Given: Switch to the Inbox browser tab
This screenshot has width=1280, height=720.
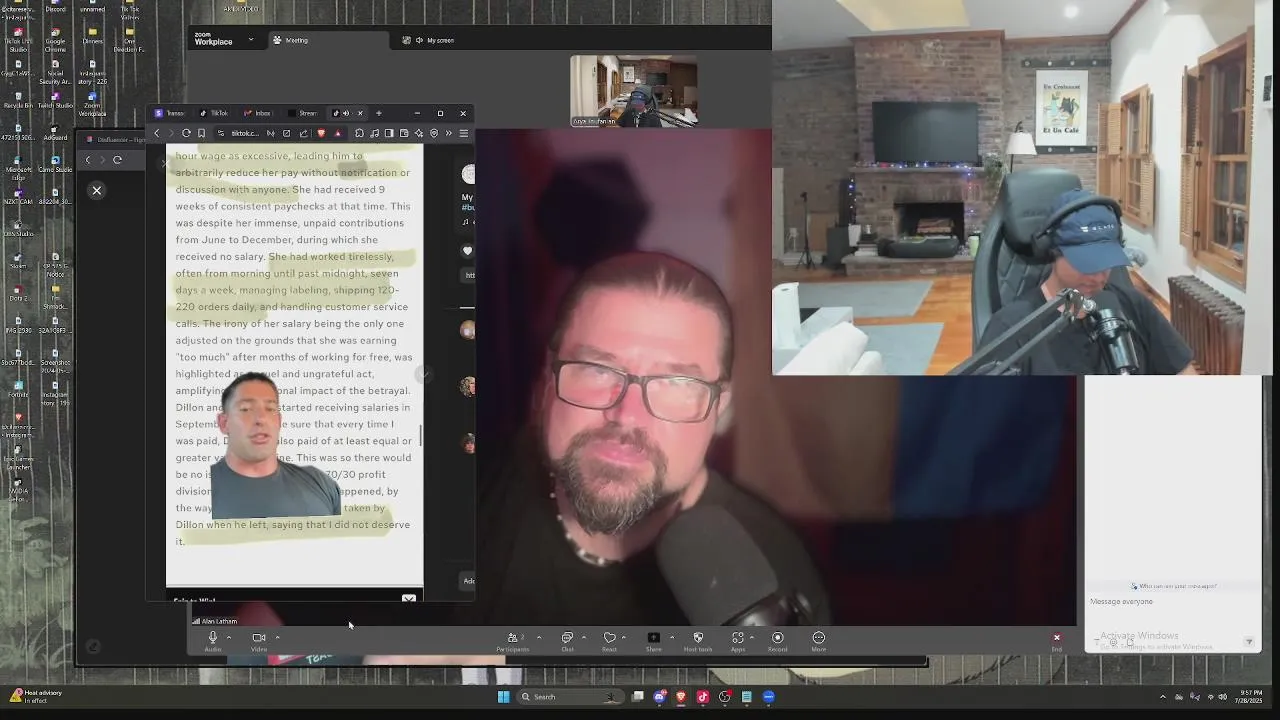Looking at the screenshot, I should 257,113.
